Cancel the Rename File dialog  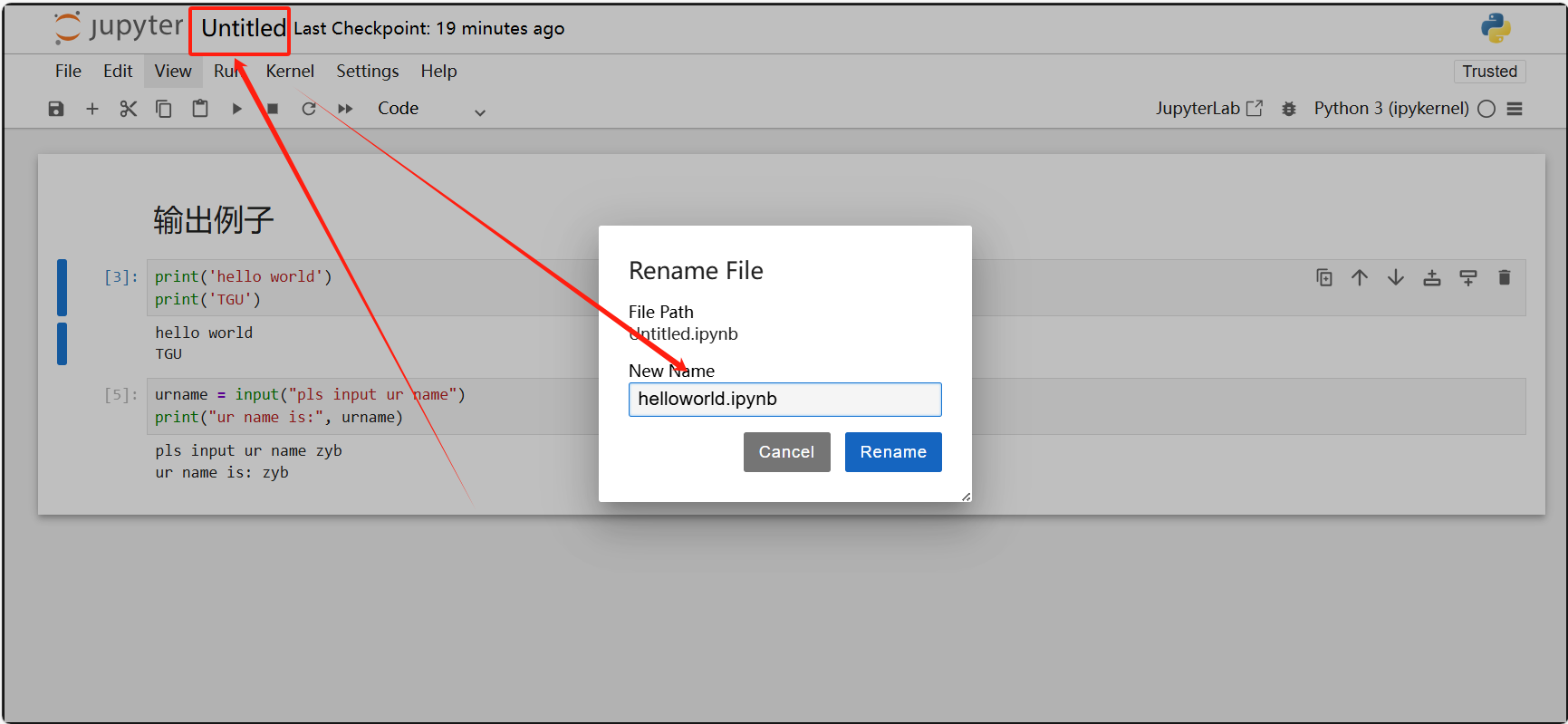click(786, 452)
